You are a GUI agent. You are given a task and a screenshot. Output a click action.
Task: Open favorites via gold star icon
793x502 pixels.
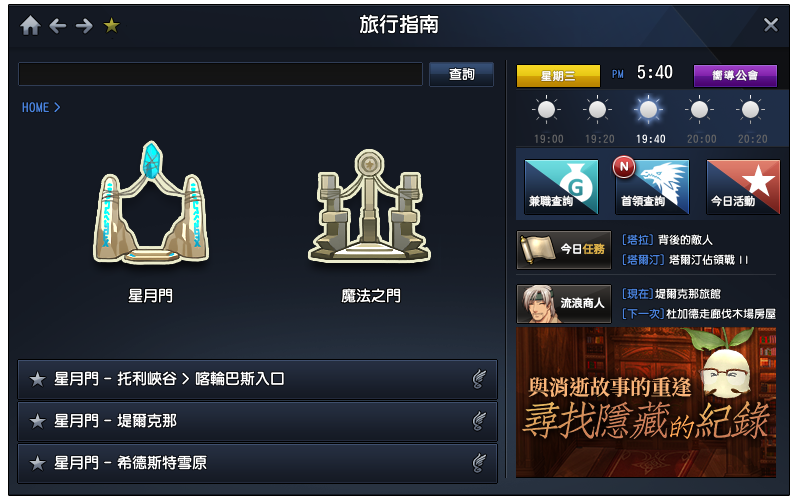tap(111, 25)
